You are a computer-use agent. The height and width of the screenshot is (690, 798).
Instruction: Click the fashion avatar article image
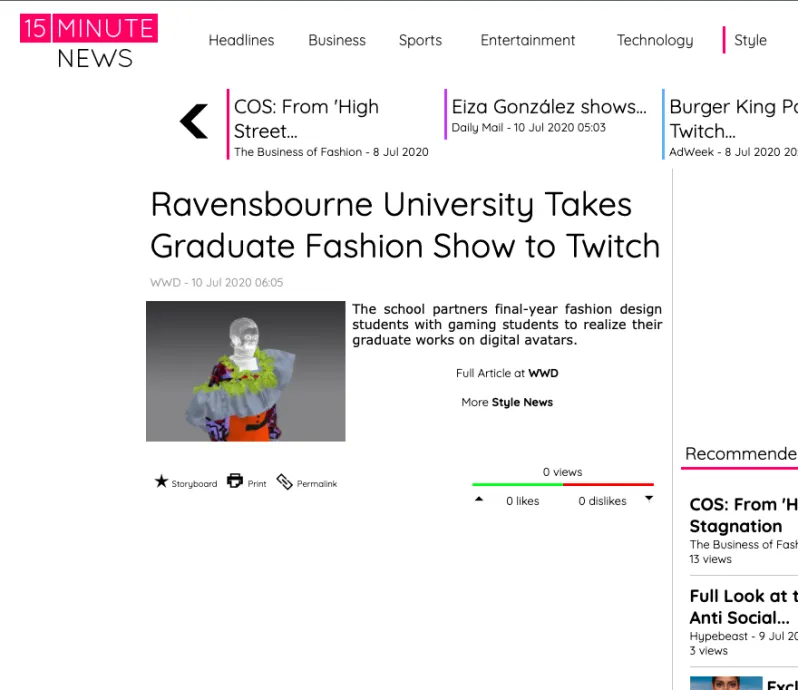click(246, 371)
